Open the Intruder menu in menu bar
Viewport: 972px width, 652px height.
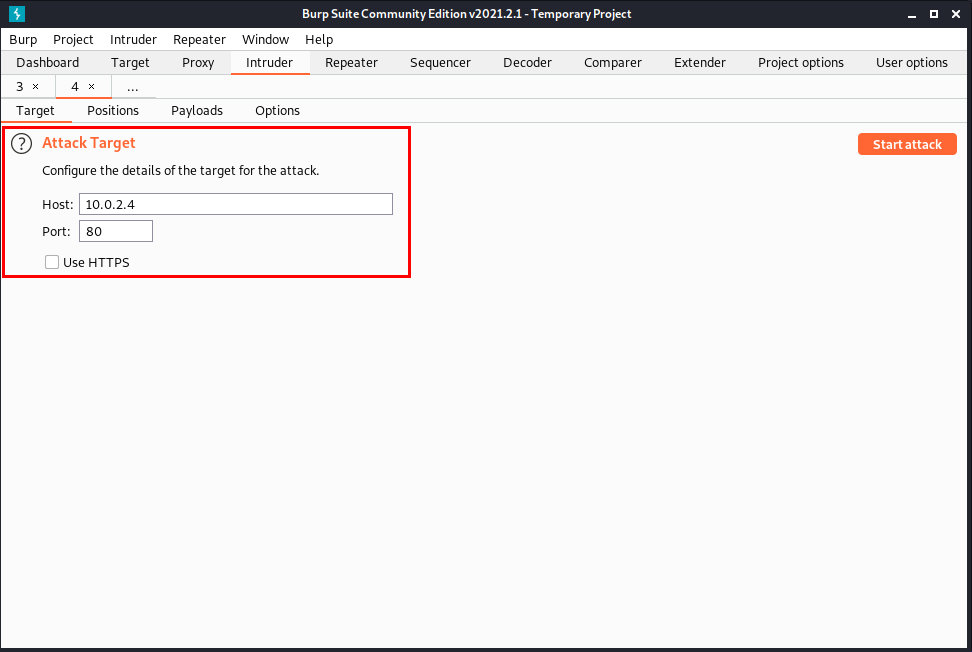coord(133,40)
